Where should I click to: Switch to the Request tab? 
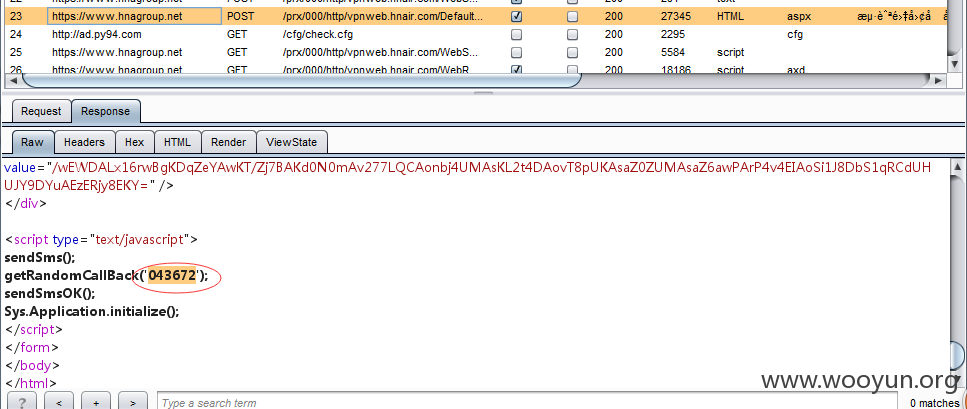pos(41,112)
